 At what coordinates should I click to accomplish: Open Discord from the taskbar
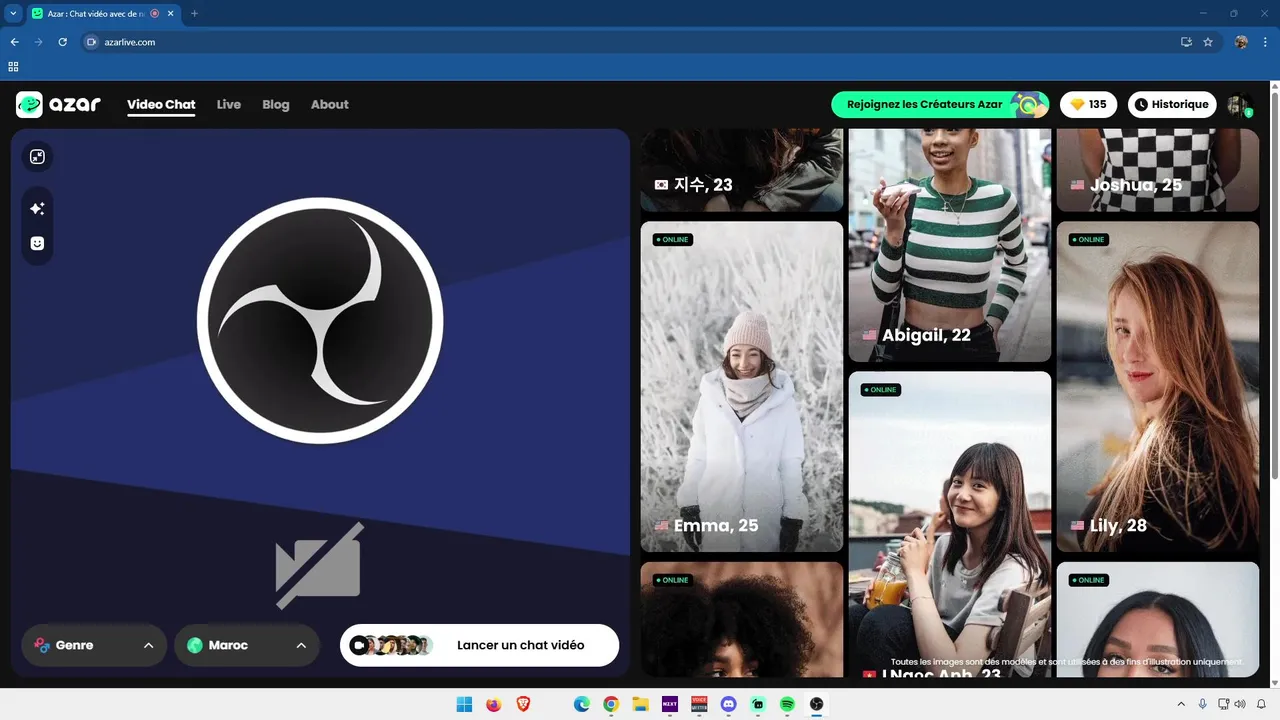[729, 705]
